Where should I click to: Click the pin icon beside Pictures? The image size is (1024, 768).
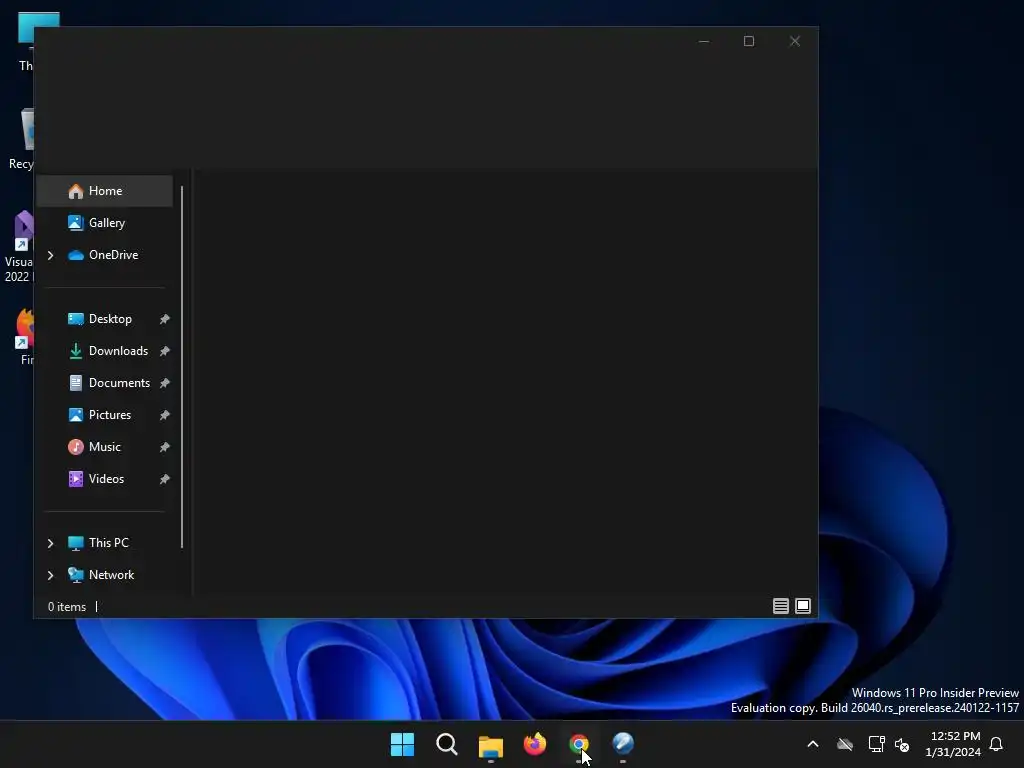point(165,415)
